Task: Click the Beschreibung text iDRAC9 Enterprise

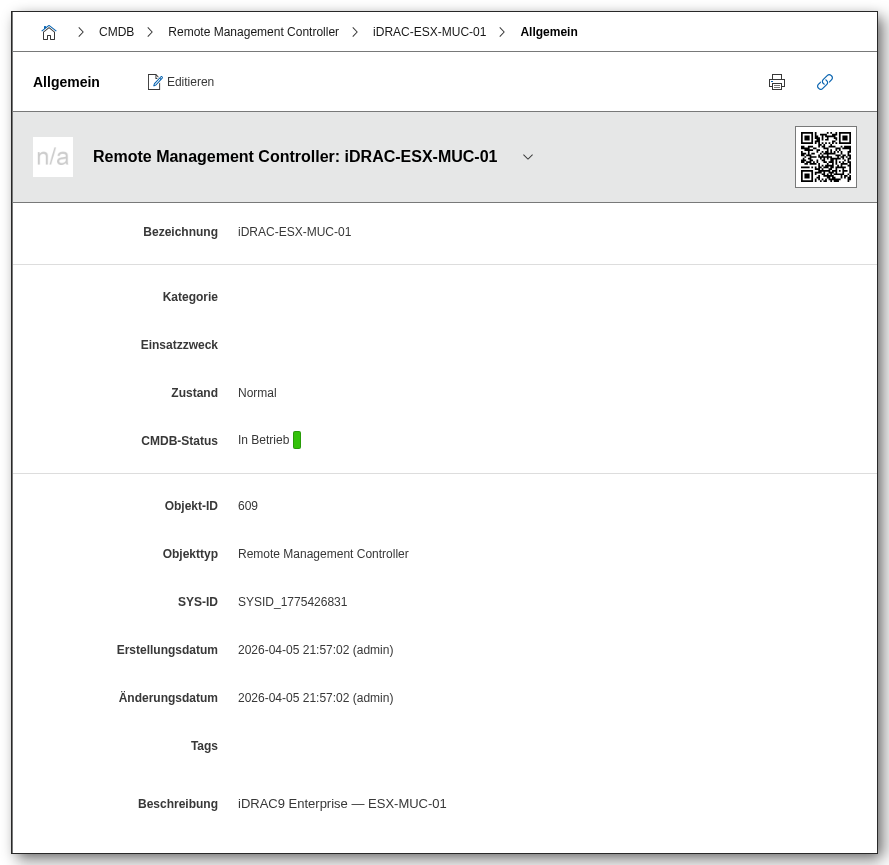Action: click(x=342, y=804)
